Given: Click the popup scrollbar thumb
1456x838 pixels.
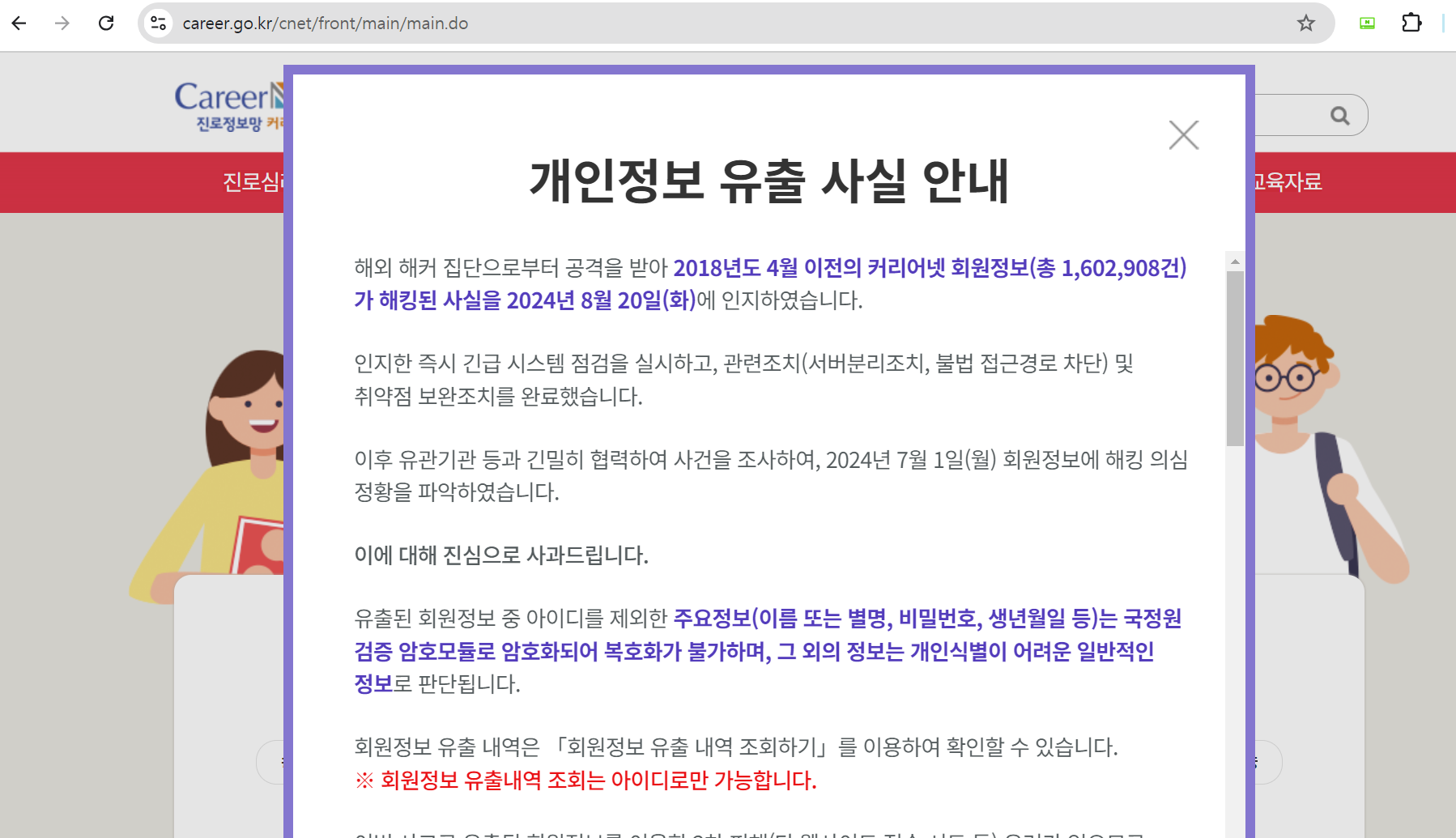Looking at the screenshot, I should 1235,359.
